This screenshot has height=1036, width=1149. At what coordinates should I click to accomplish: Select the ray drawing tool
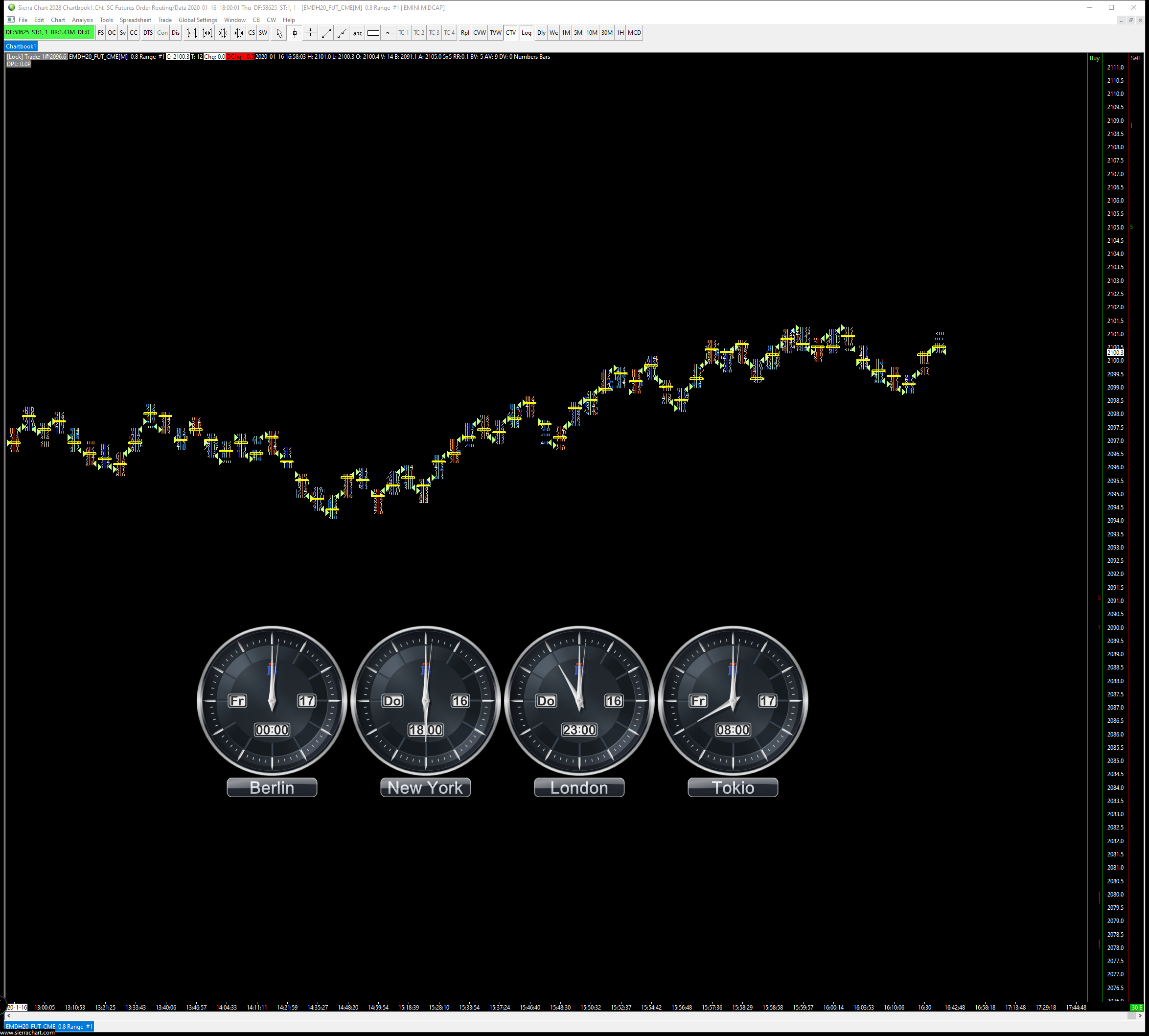(x=342, y=33)
